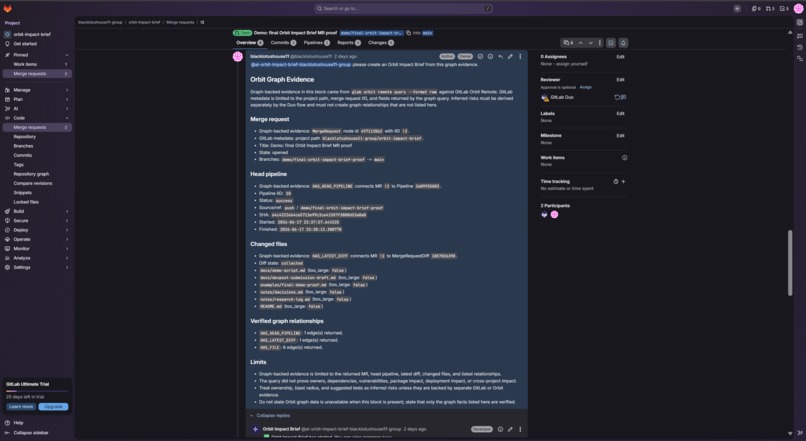Screen dimensions: 806x441
Task: Switch to the Commits tab
Action: click(283, 43)
